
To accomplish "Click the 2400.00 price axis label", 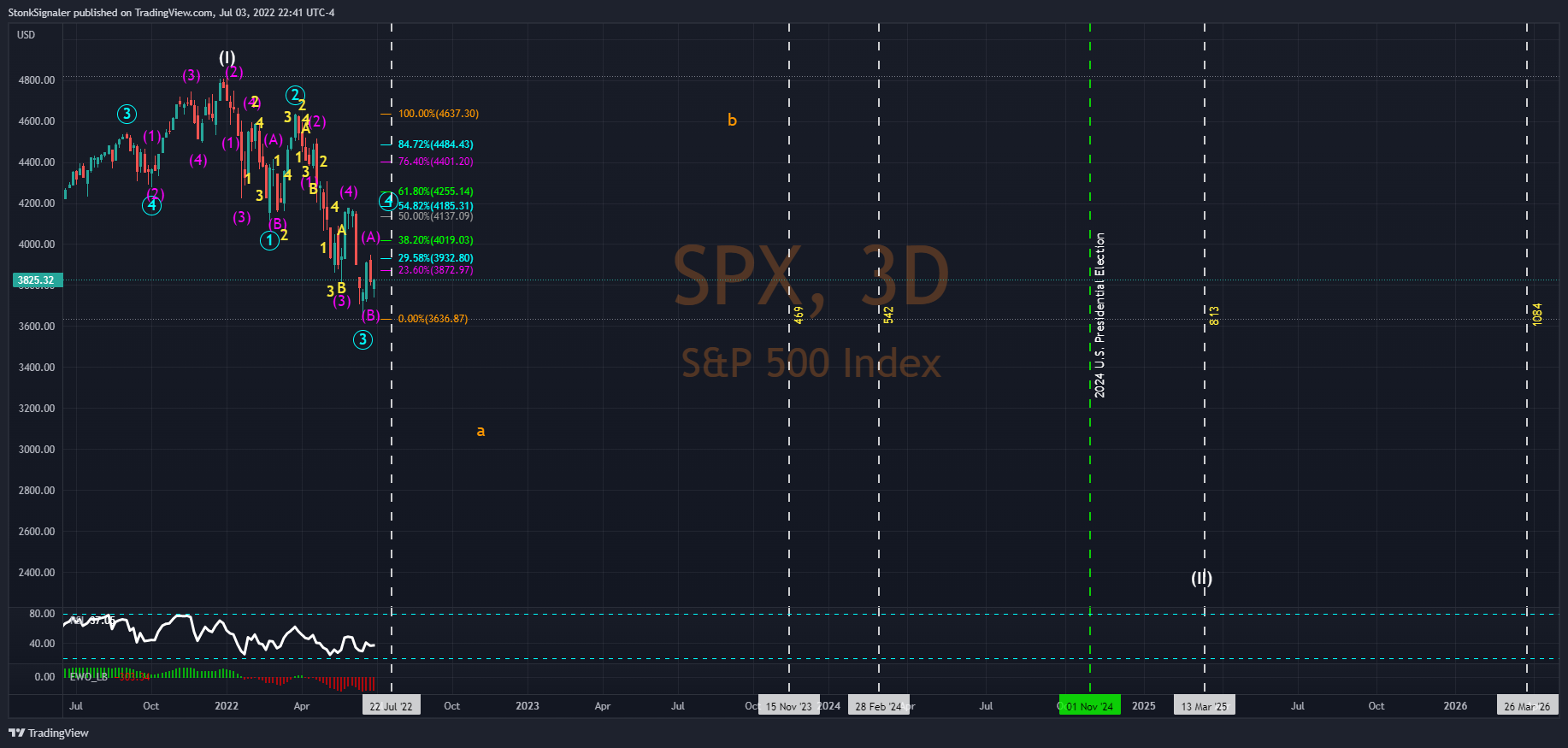I will point(37,573).
